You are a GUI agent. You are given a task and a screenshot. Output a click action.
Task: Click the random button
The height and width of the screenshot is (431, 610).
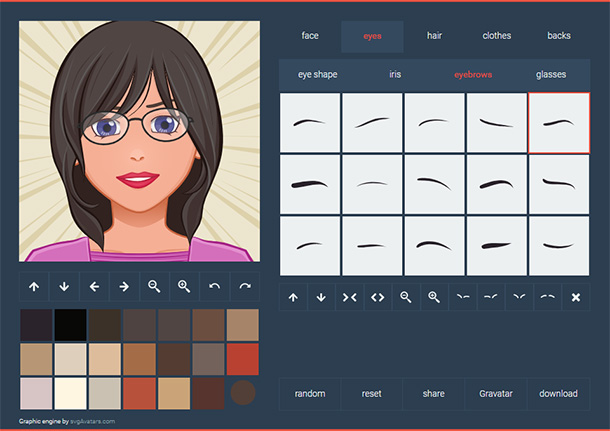point(310,394)
